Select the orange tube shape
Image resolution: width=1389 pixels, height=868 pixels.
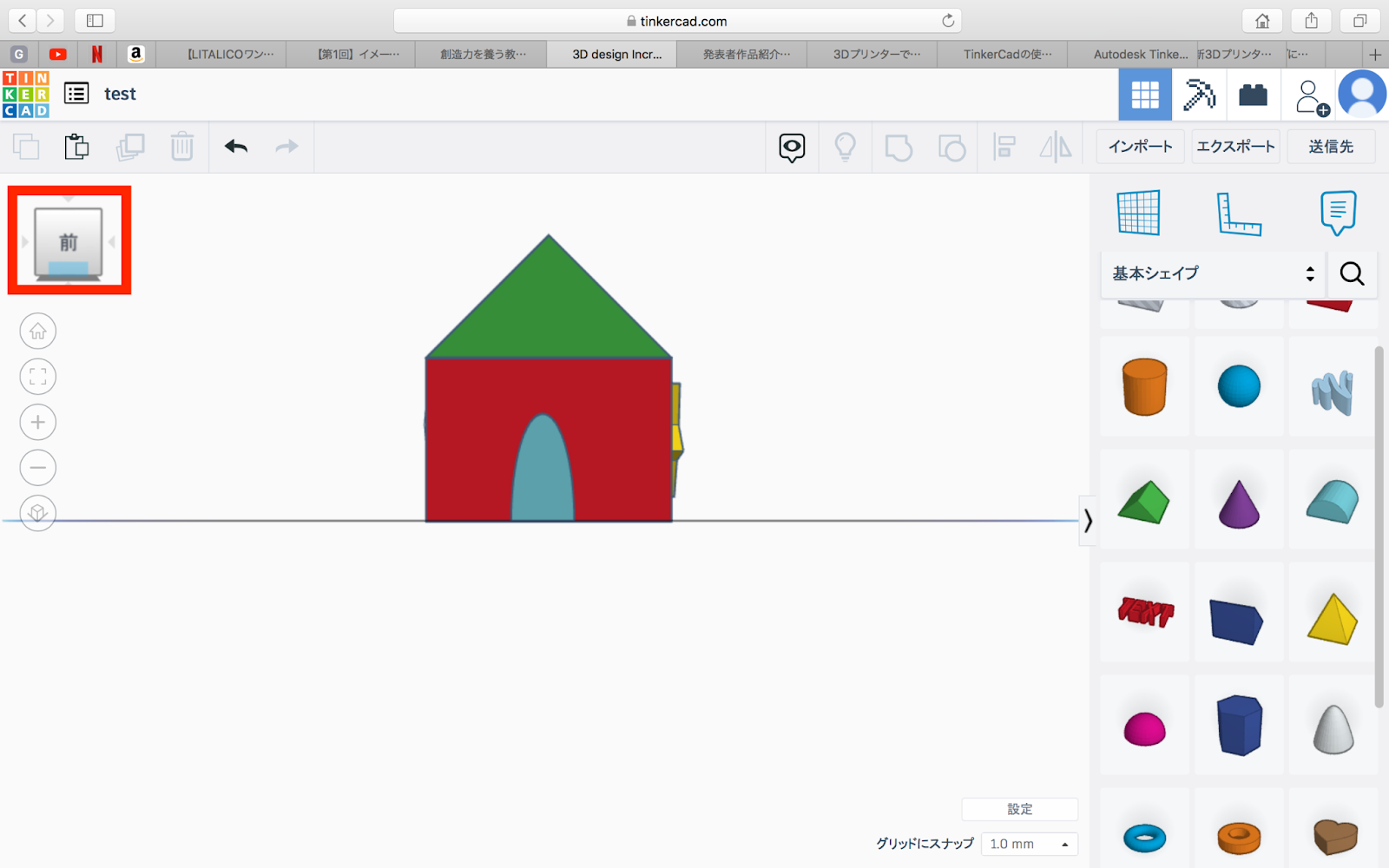click(1239, 838)
